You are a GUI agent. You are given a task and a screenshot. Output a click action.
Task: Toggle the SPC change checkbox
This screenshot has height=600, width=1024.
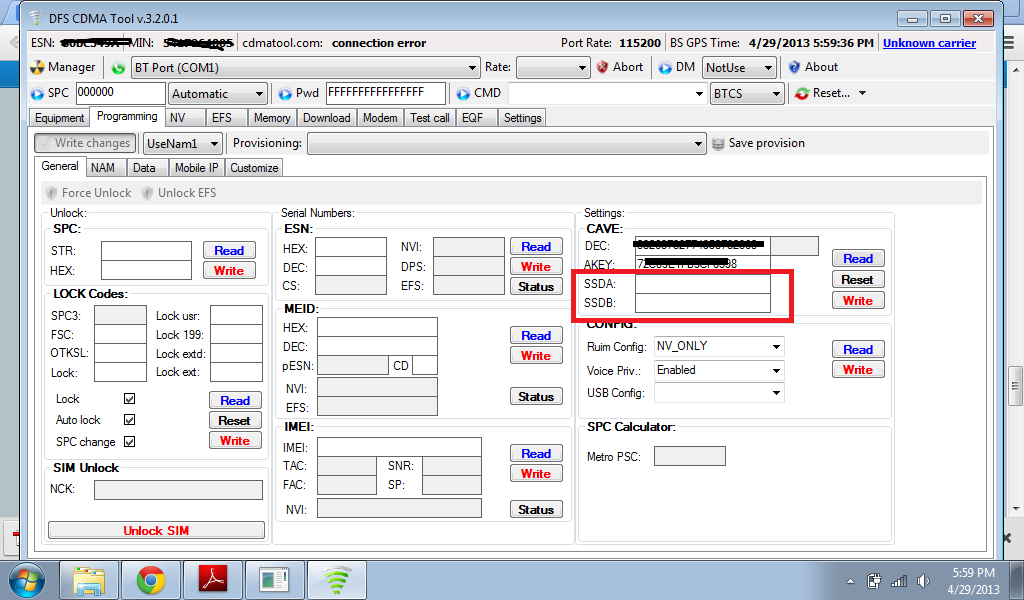tap(129, 442)
